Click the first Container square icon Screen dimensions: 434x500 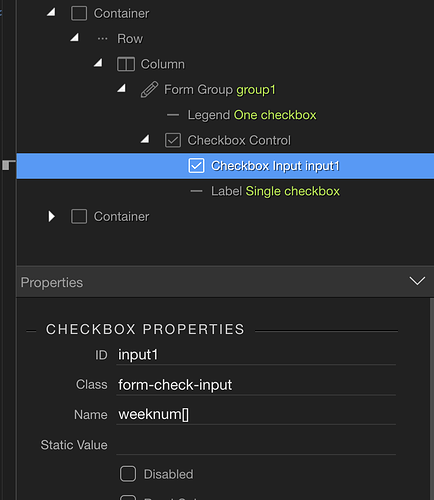coord(79,14)
